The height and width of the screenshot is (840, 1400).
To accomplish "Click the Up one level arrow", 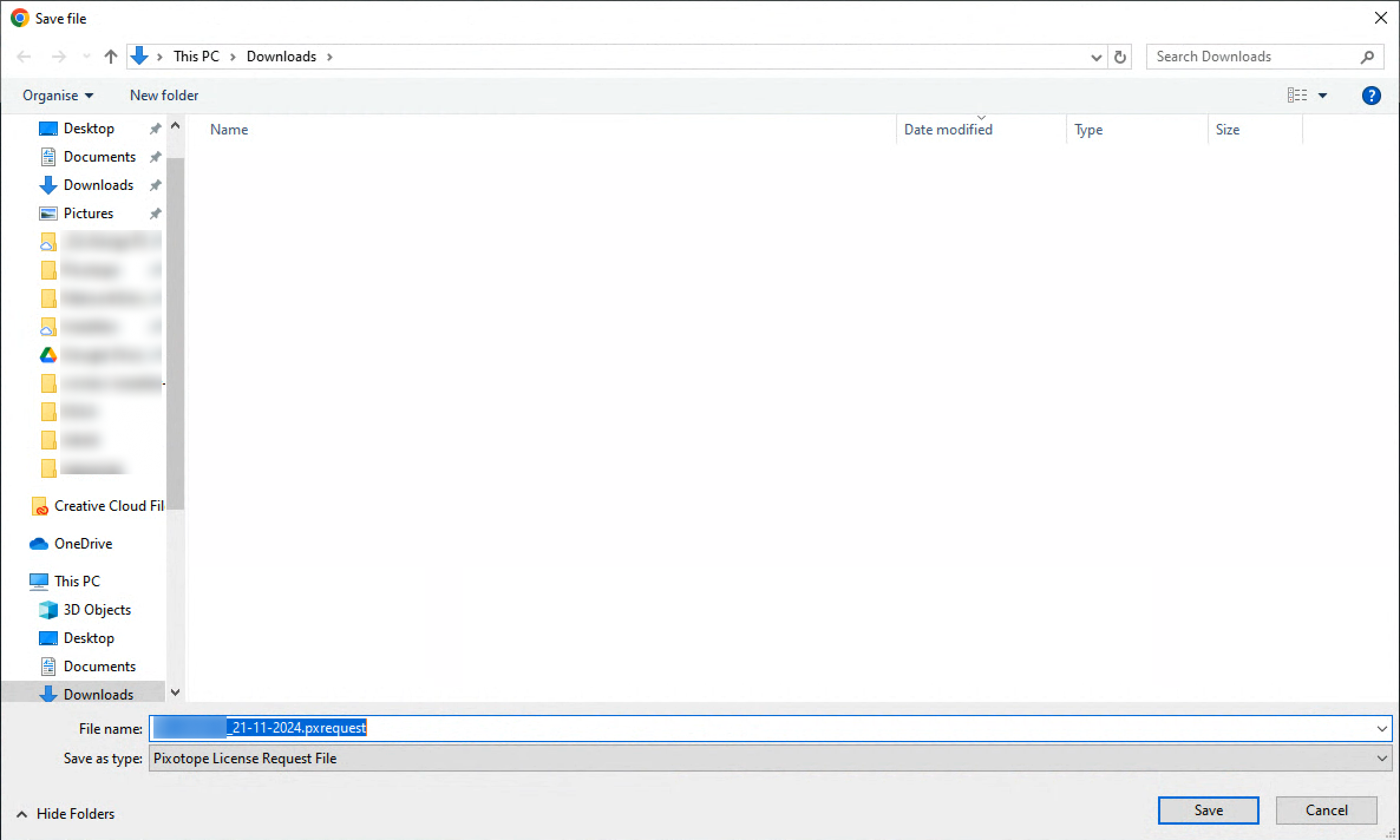I will [x=110, y=57].
